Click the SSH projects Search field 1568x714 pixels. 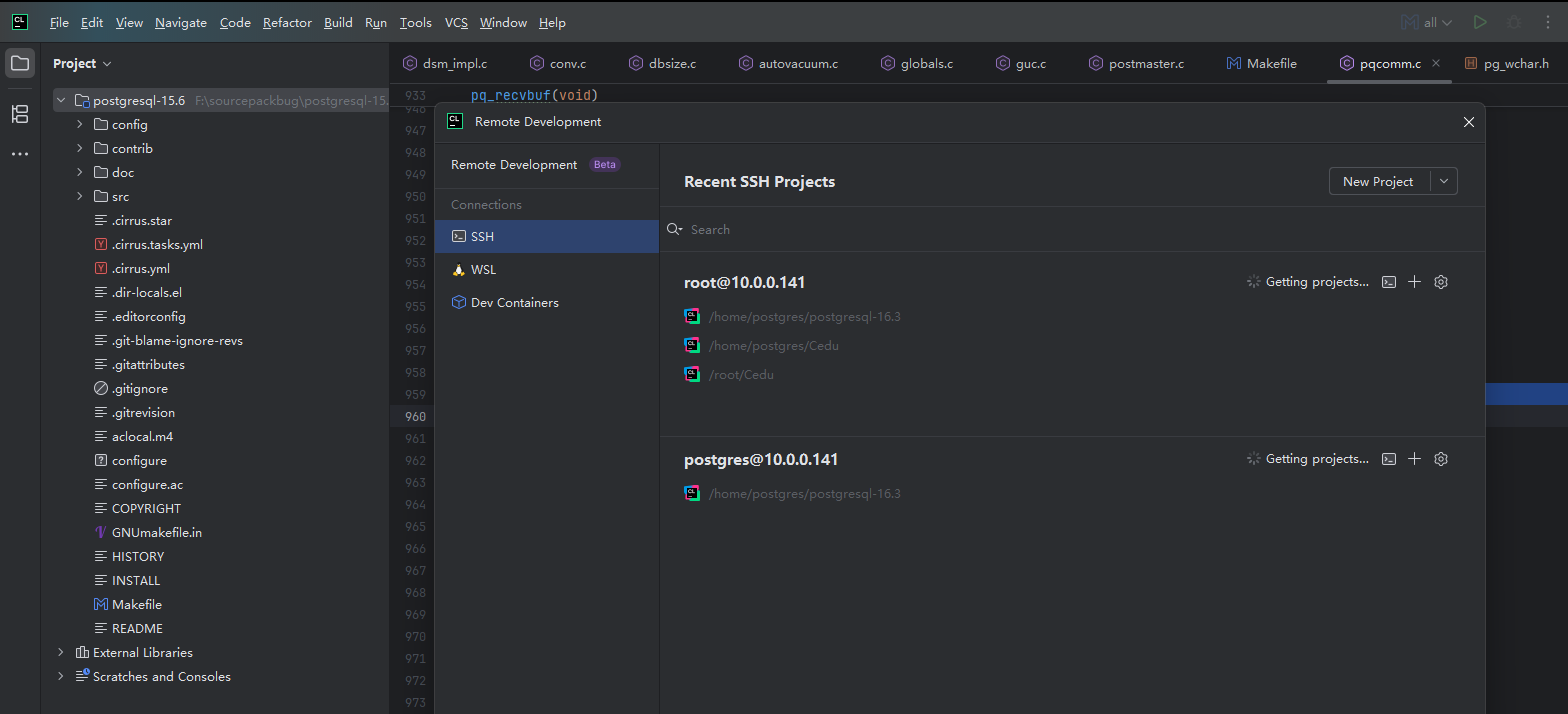[x=1072, y=229]
